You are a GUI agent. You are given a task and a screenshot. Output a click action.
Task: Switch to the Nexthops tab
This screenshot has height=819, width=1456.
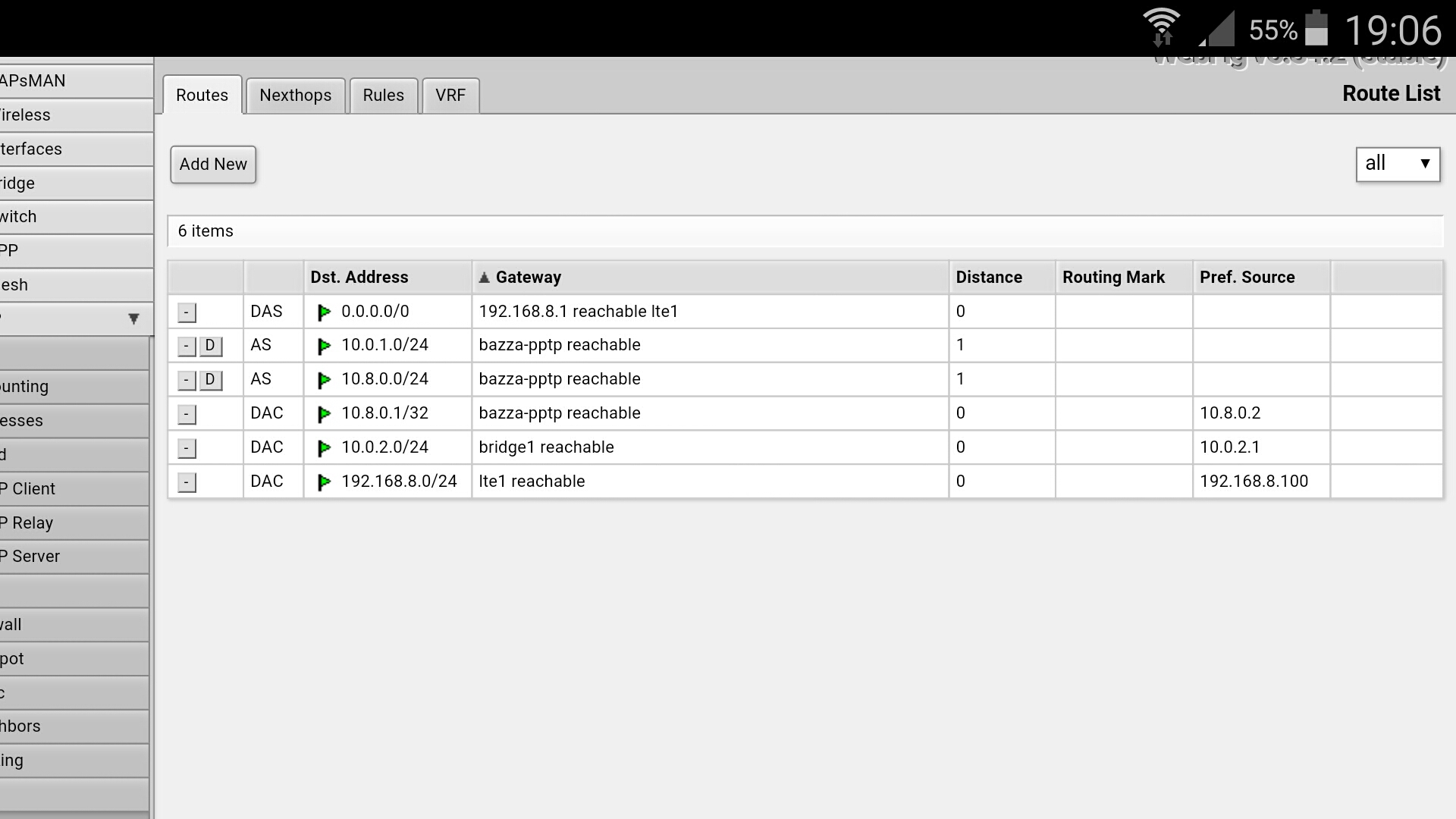point(295,96)
